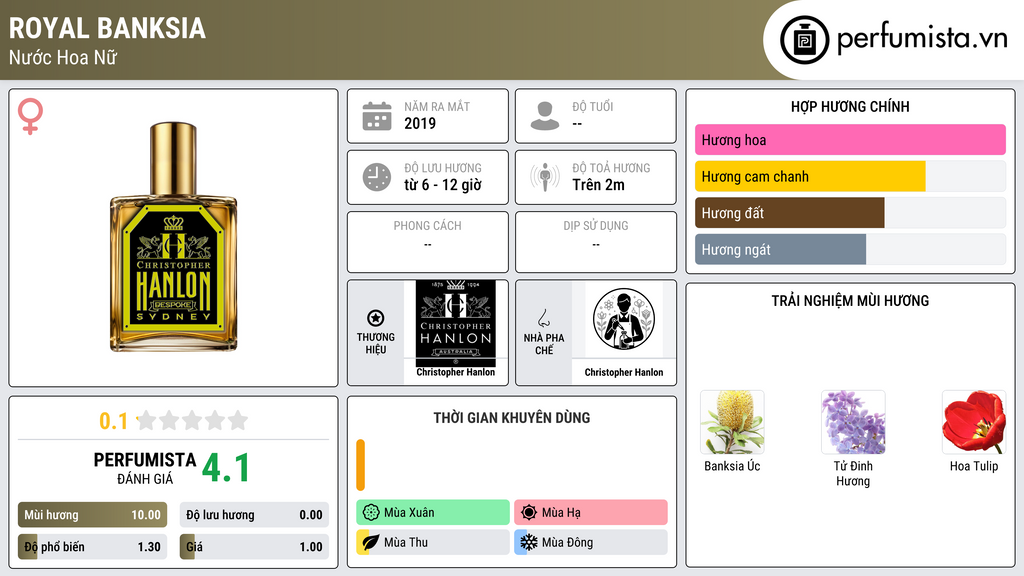Click the yellow Hương cam chanh bar
This screenshot has height=576, width=1024.
coord(810,176)
